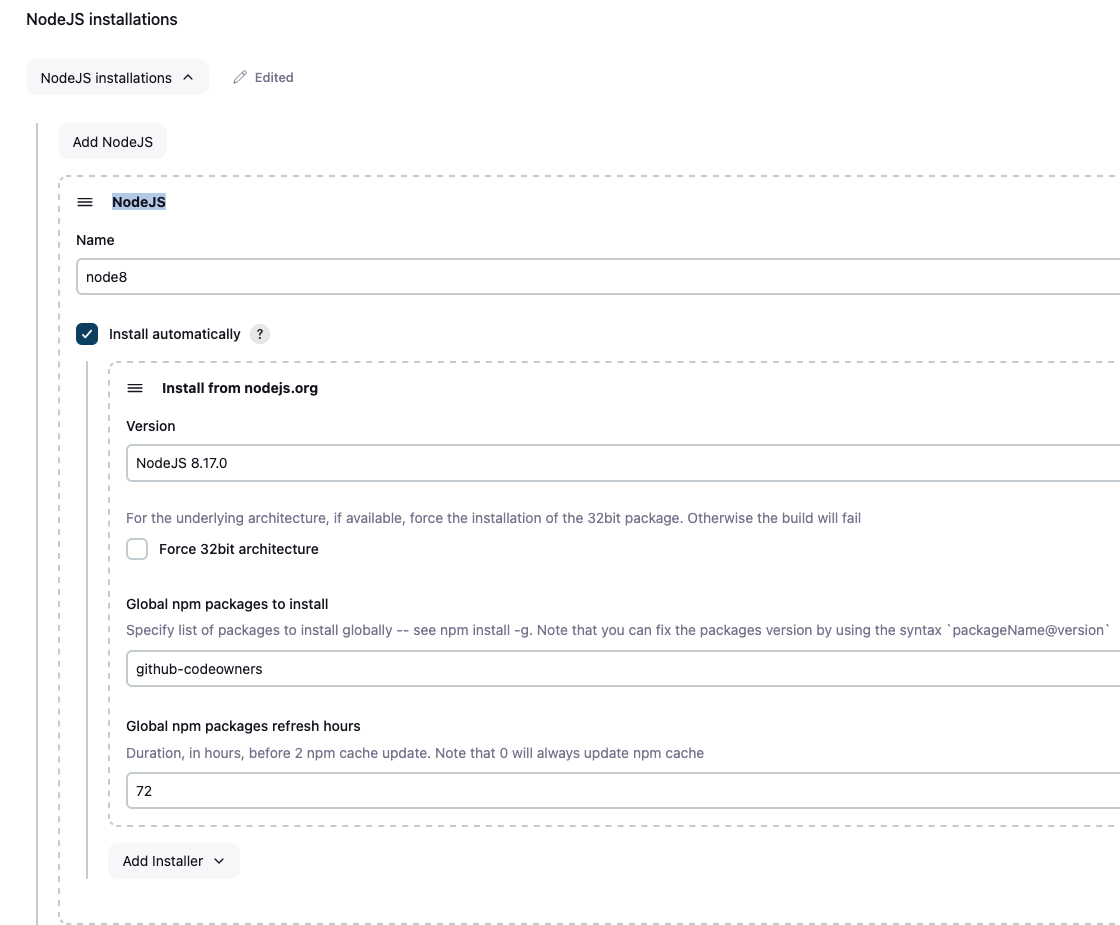The width and height of the screenshot is (1120, 925).
Task: Click the Global npm packages refresh hours label
Action: [x=243, y=726]
